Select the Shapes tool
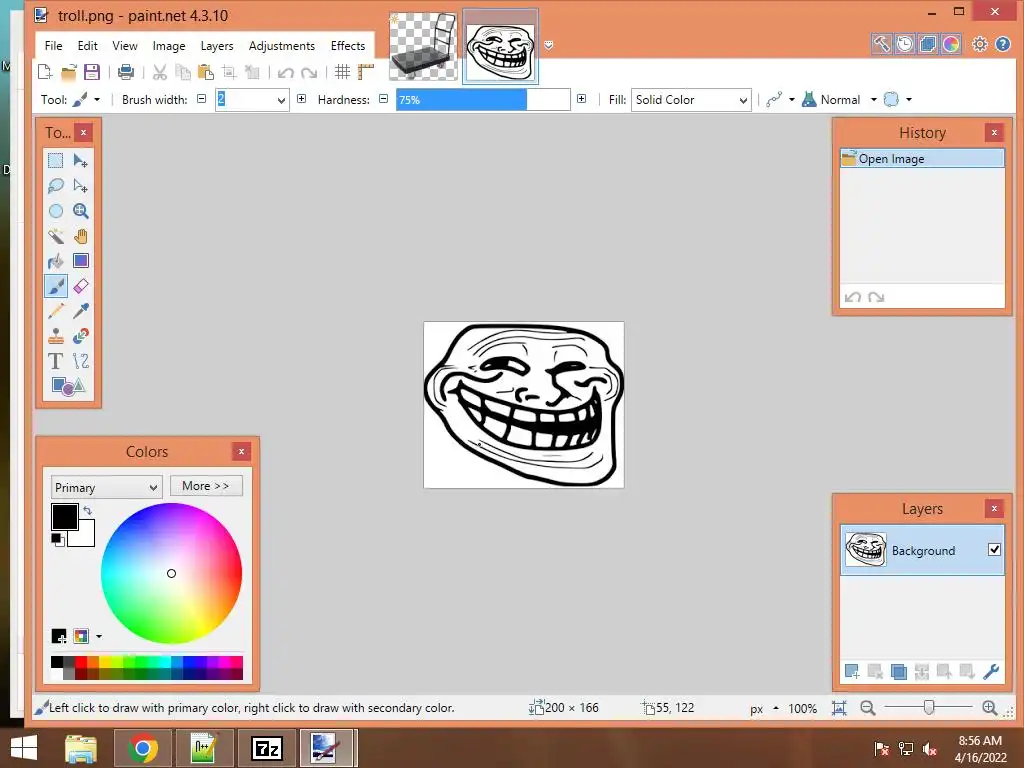The height and width of the screenshot is (768, 1024). tap(68, 386)
